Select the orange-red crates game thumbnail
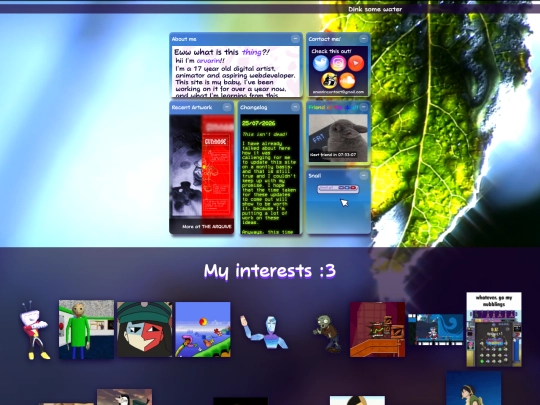 point(377,330)
